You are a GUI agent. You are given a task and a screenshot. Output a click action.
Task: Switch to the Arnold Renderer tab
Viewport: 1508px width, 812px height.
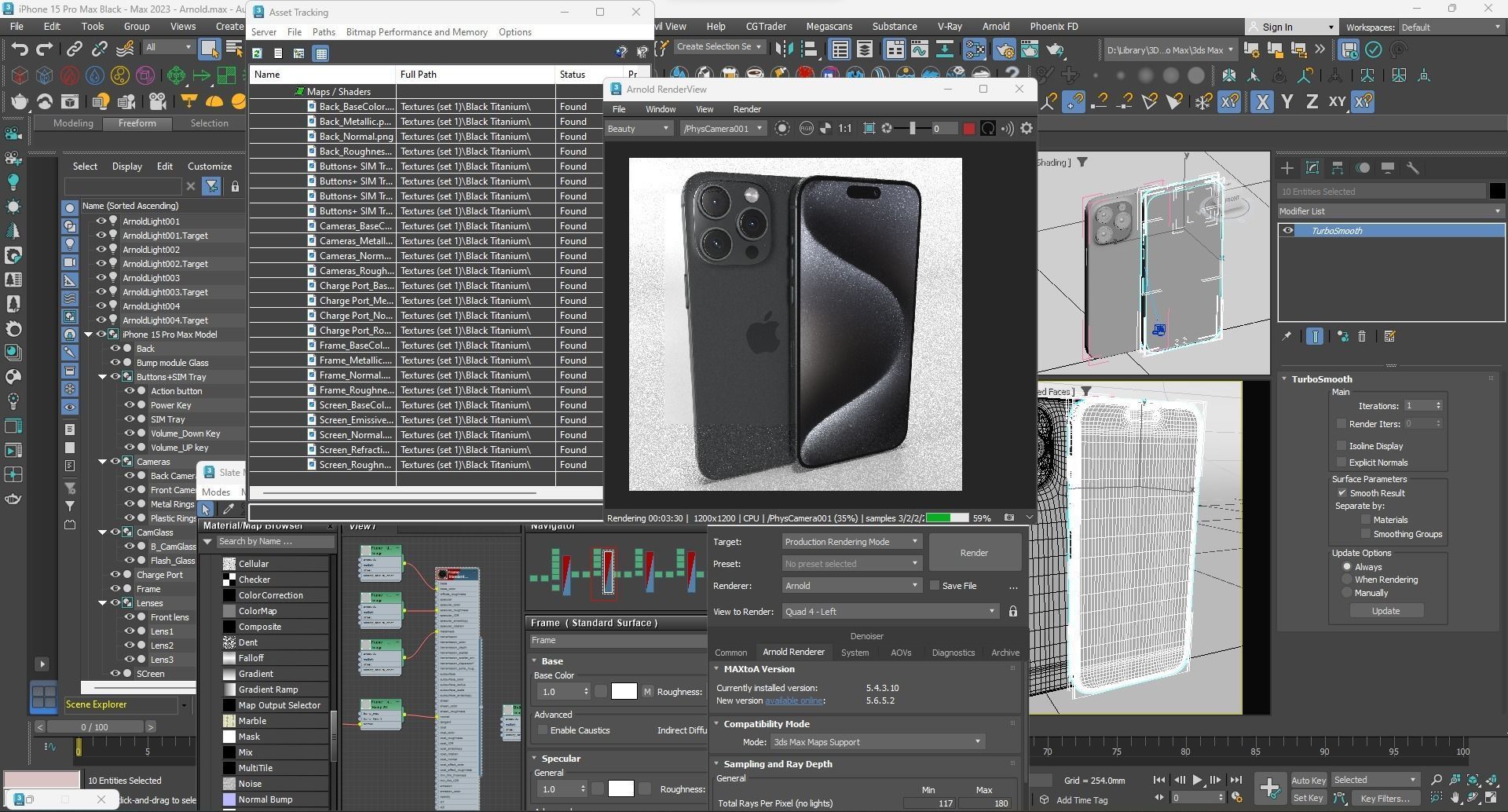793,652
